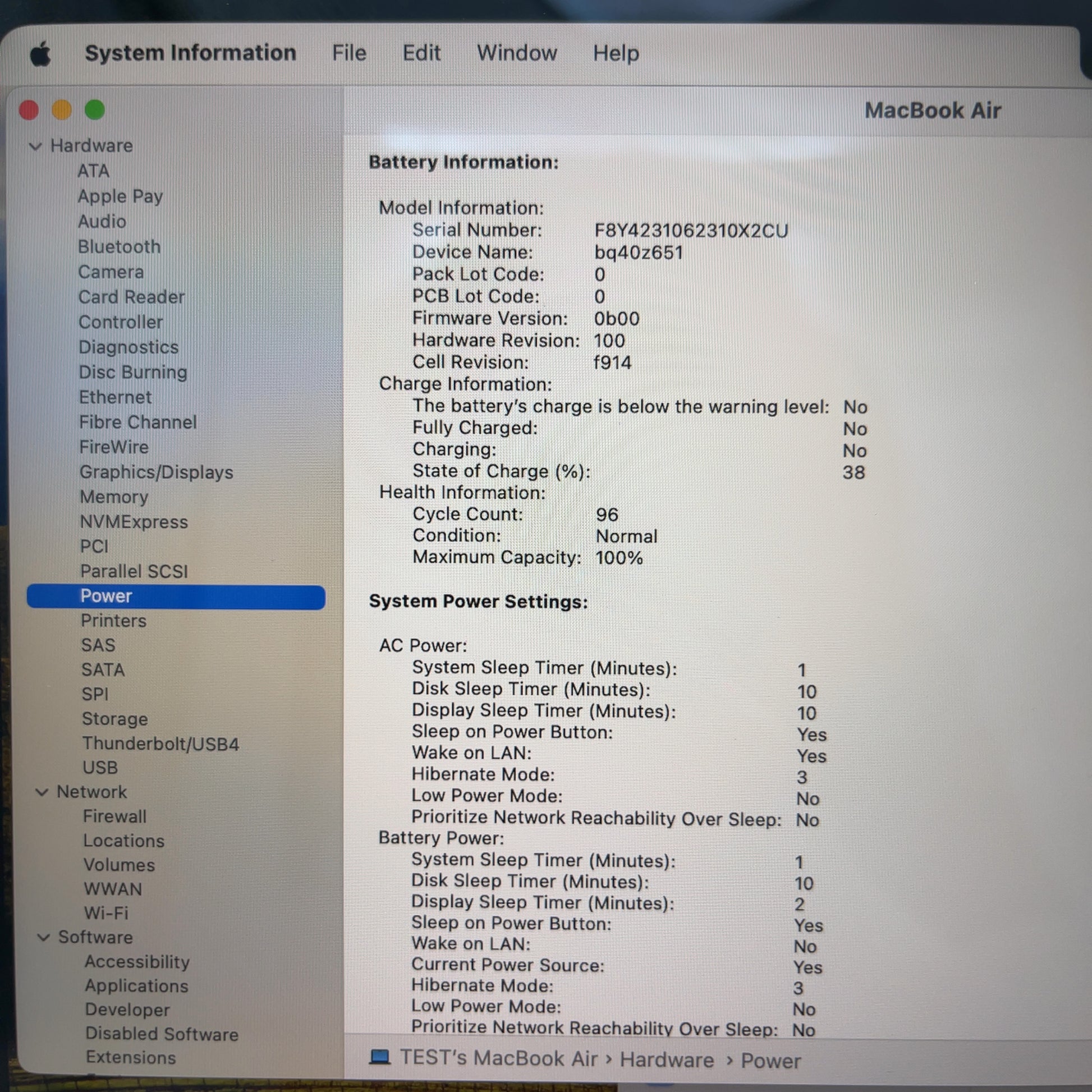Select Wi-Fi under Network
Viewport: 1092px width, 1092px height.
coord(106,914)
